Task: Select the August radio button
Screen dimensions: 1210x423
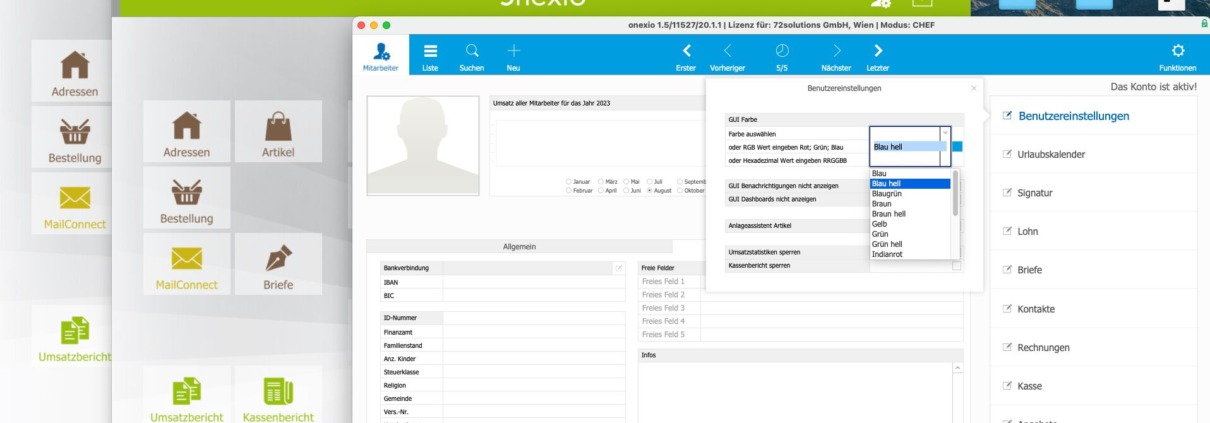Action: click(x=650, y=190)
